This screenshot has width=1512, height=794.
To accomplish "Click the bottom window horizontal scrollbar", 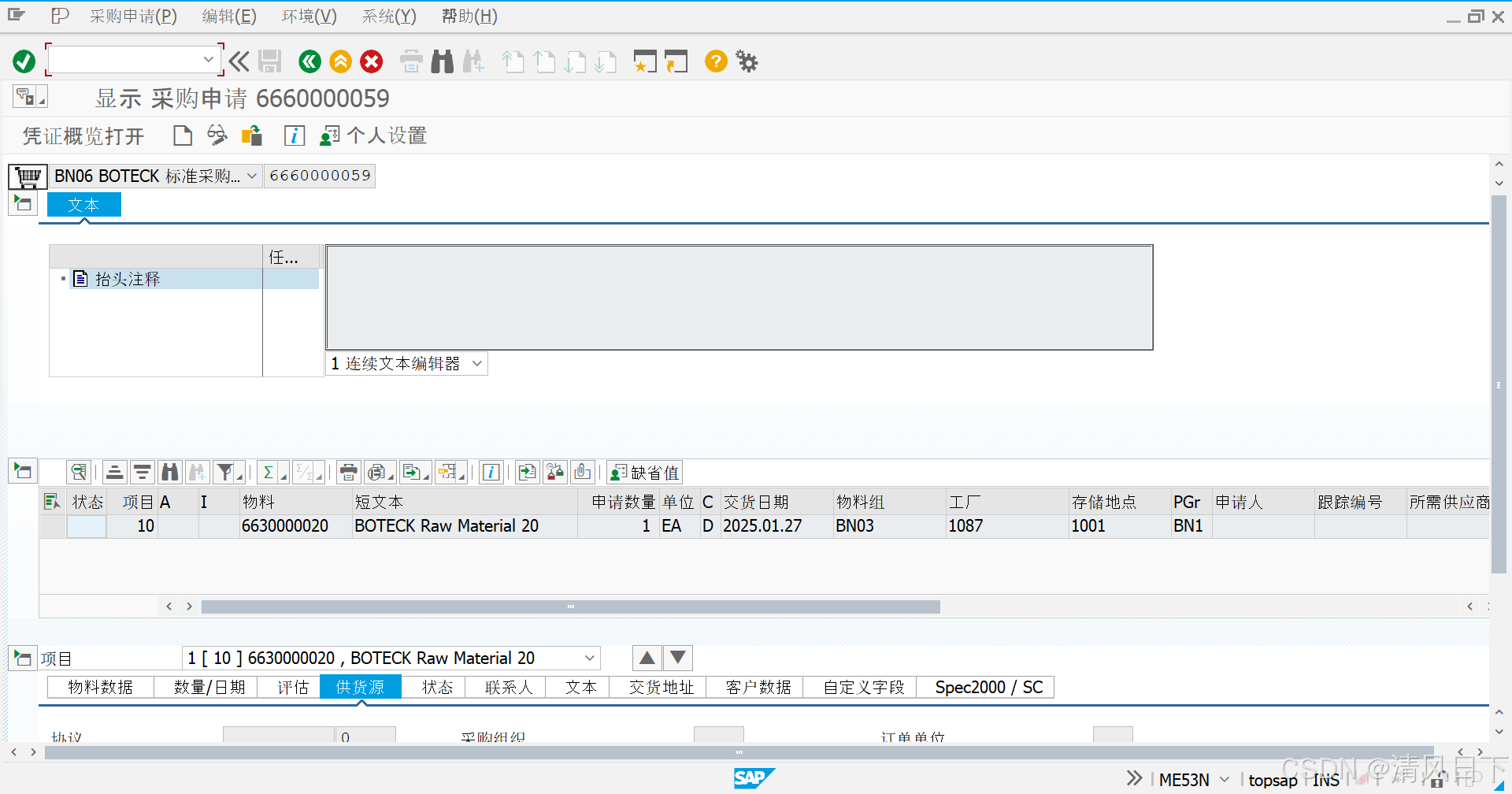I will [739, 752].
